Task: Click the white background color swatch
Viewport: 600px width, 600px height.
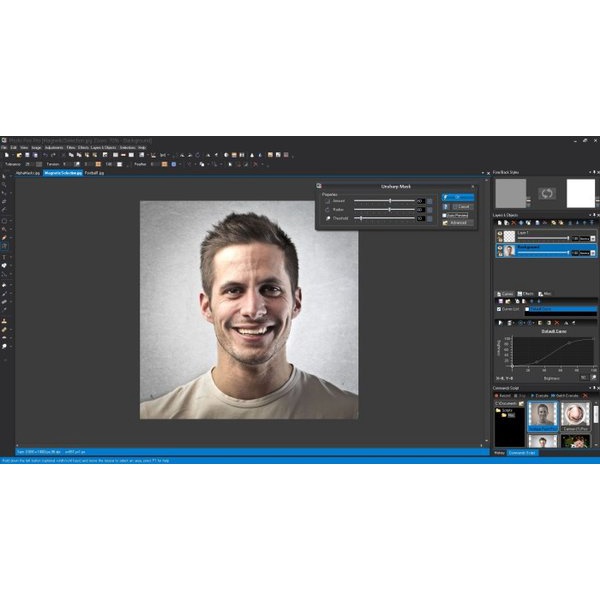Action: 580,193
